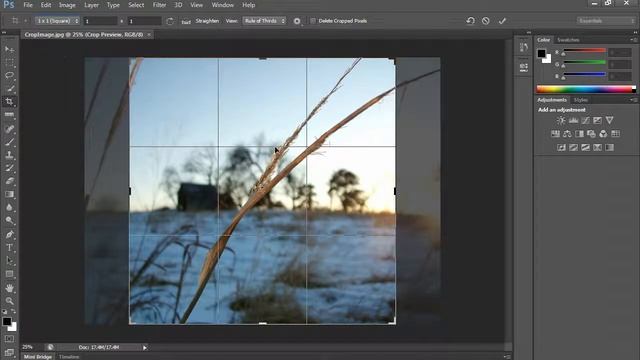Select the Dodge tool
This screenshot has width=640, height=360.
coord(9,220)
